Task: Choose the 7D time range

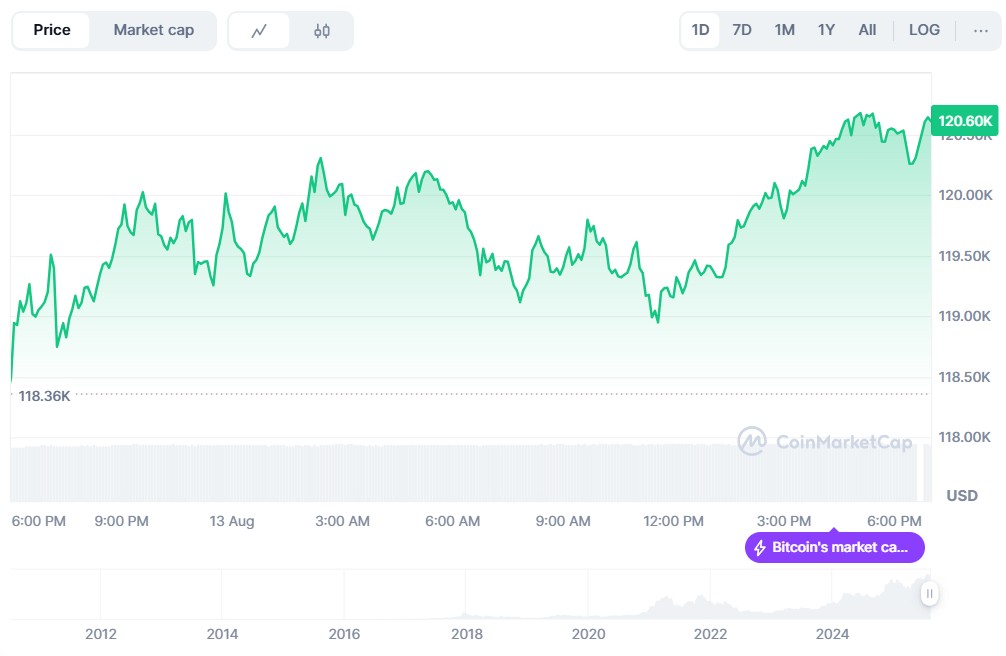Action: click(x=742, y=30)
